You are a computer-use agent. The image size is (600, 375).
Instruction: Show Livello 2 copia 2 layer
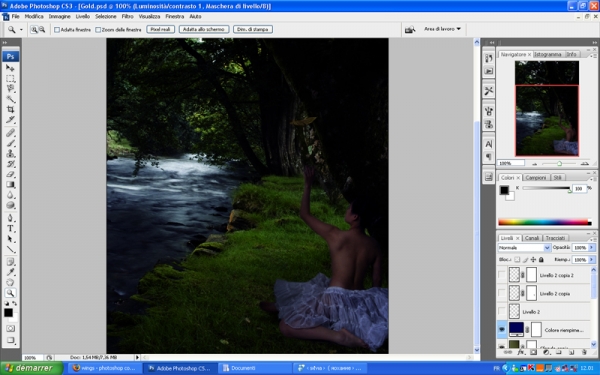(502, 275)
